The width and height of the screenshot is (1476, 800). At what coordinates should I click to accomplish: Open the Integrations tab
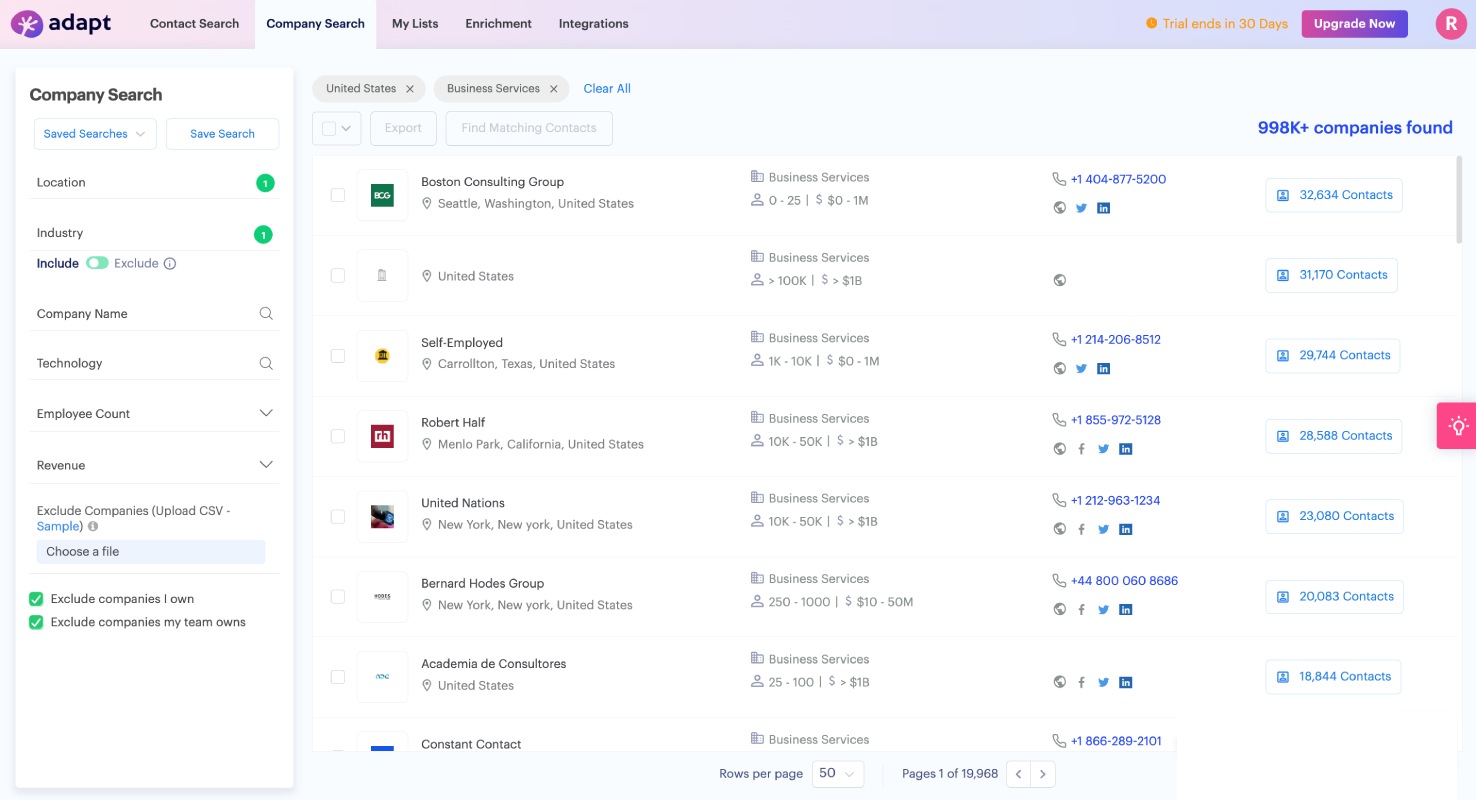[594, 24]
